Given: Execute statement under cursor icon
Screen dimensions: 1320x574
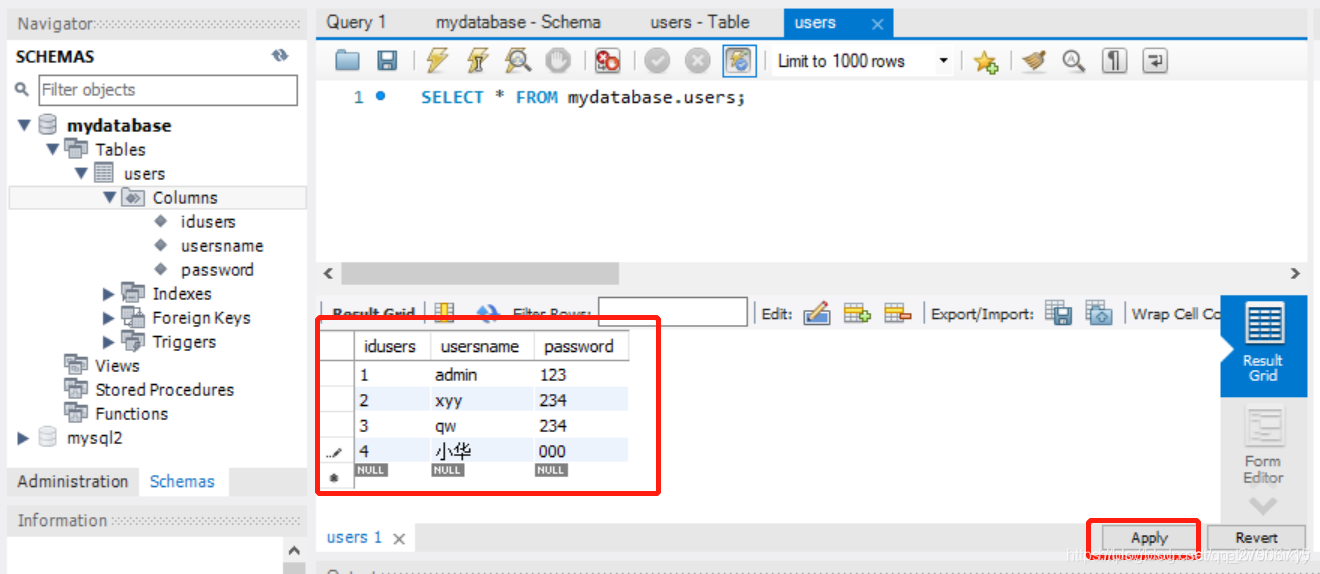Looking at the screenshot, I should (x=477, y=61).
